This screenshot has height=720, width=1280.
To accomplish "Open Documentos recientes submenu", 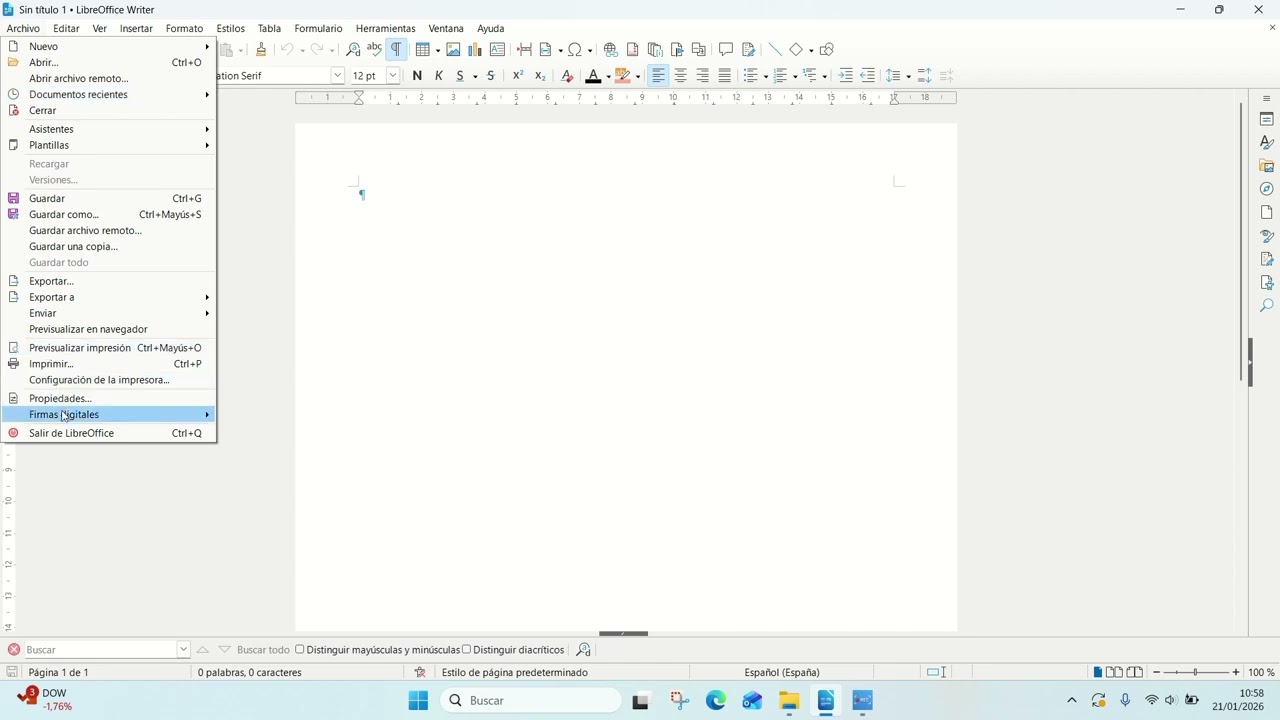I will click(108, 94).
